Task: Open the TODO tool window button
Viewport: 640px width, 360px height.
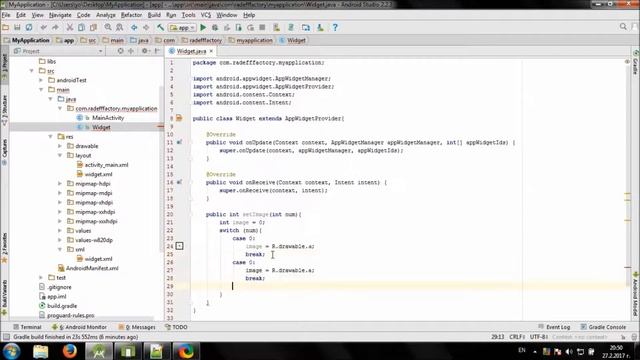Action: click(x=176, y=327)
